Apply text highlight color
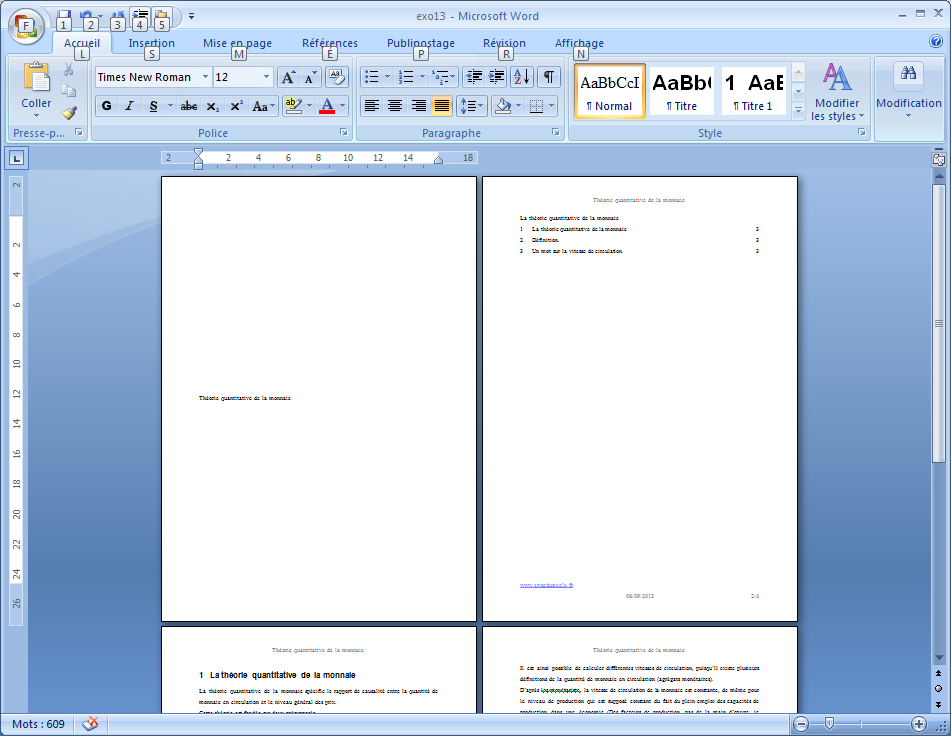Screen dimensions: 951x736 click(x=293, y=106)
